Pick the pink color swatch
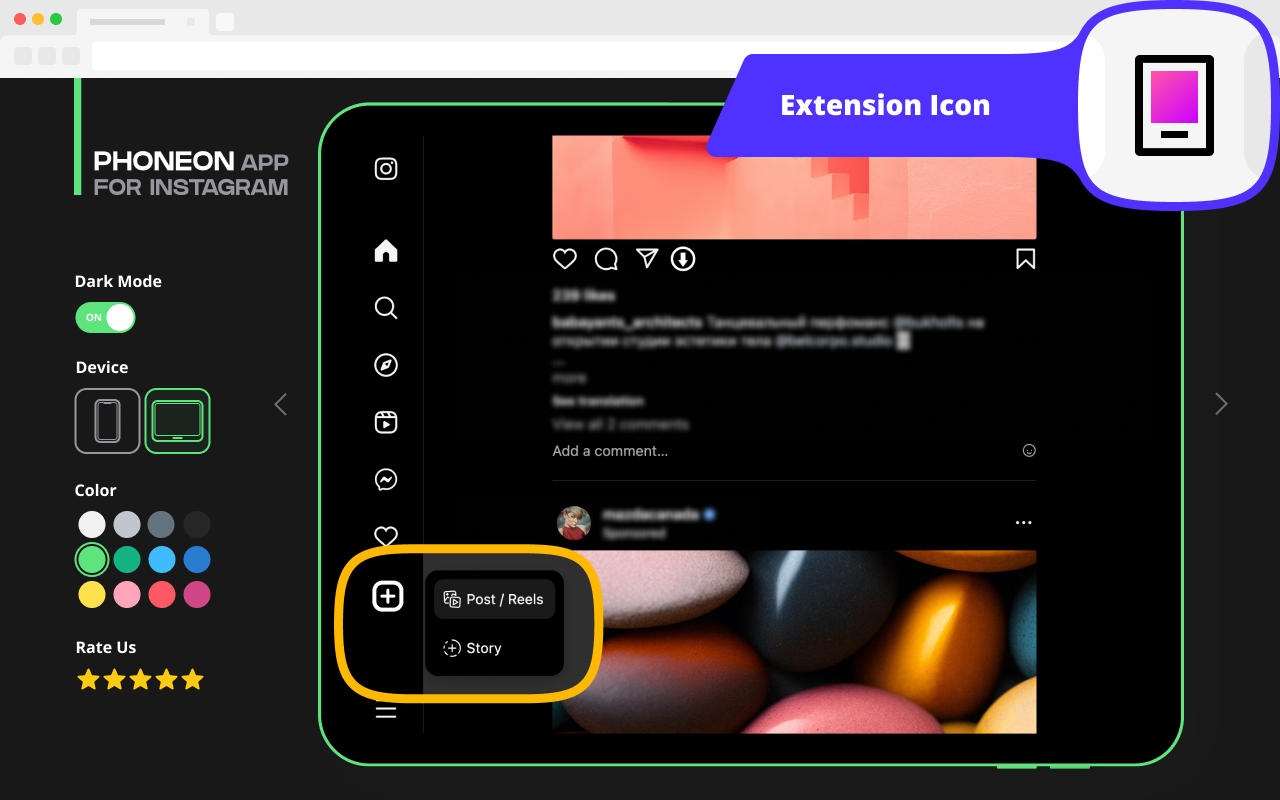This screenshot has width=1280, height=800. pos(127,594)
